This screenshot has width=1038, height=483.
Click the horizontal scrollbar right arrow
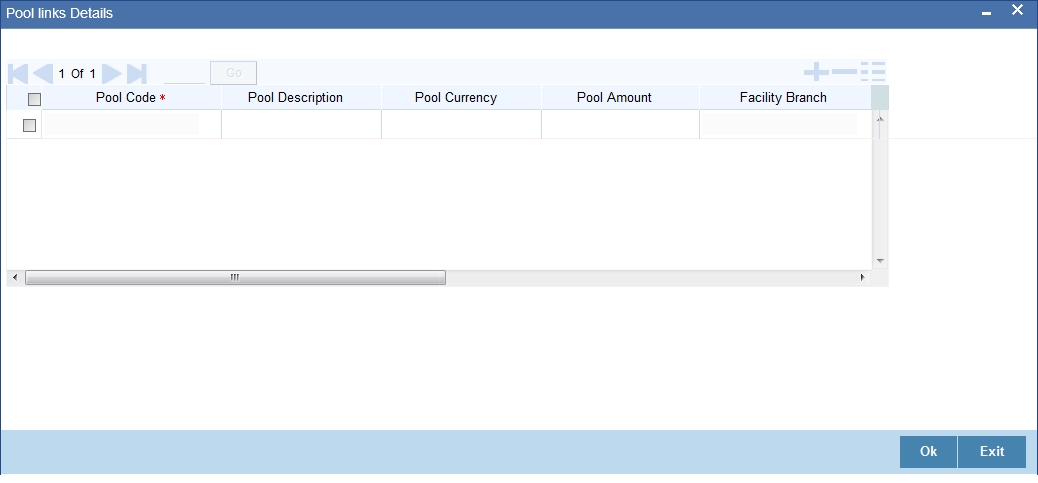coord(862,277)
